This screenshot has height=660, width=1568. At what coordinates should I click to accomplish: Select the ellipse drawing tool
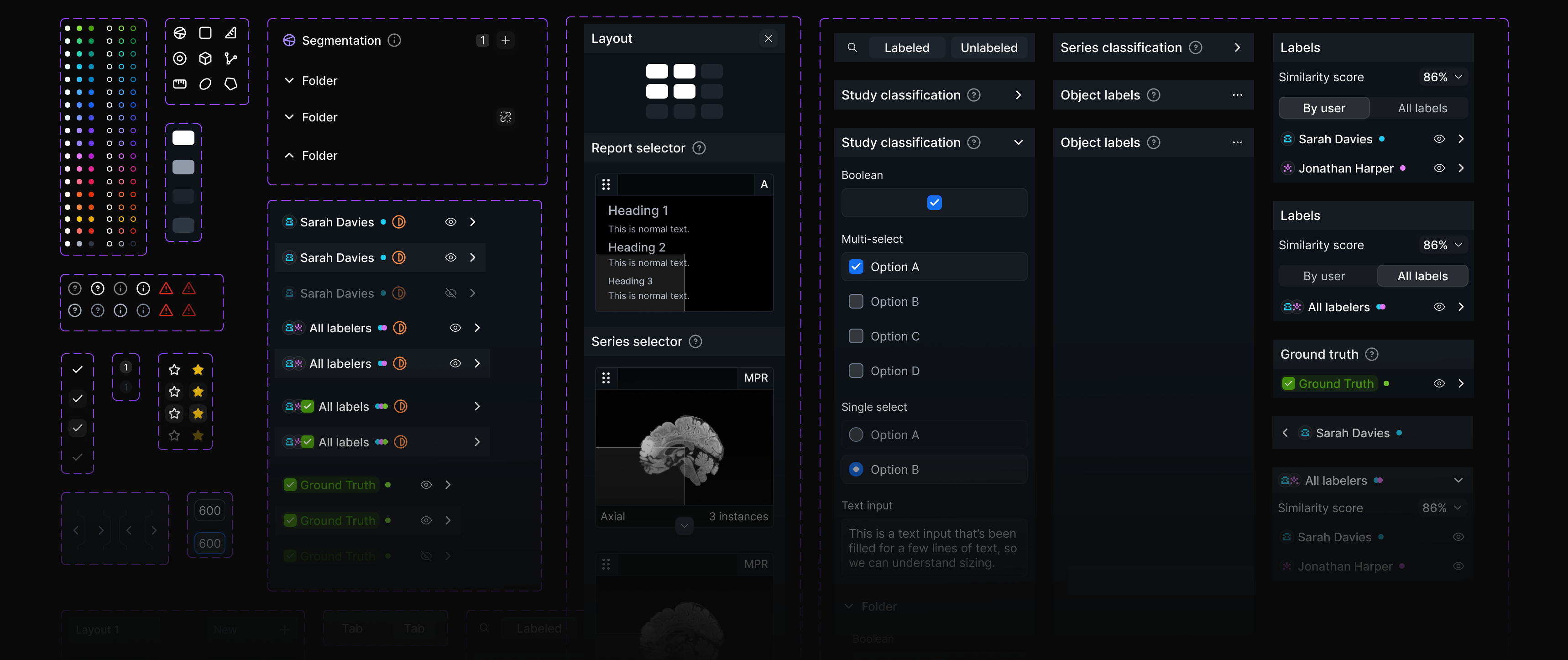[205, 84]
